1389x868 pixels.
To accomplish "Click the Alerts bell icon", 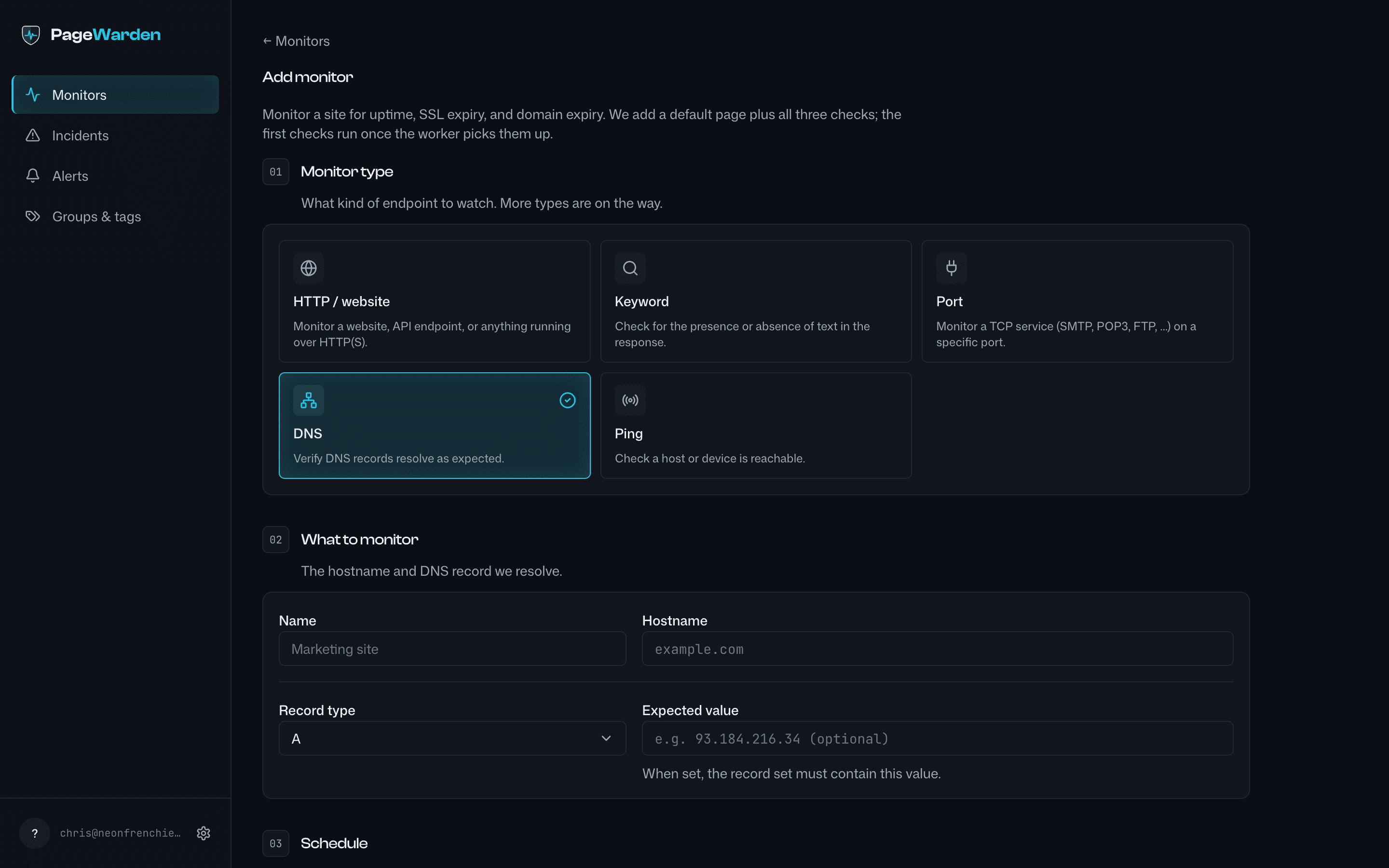I will click(x=33, y=176).
